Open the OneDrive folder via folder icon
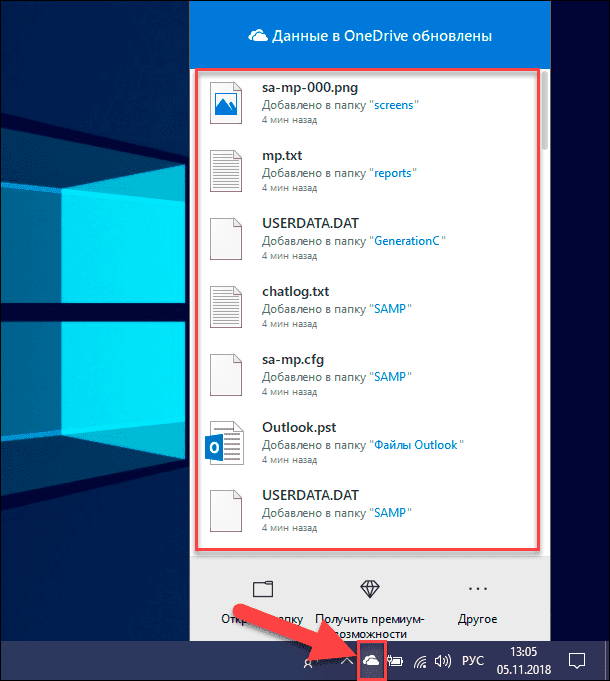The image size is (610, 681). tap(263, 589)
